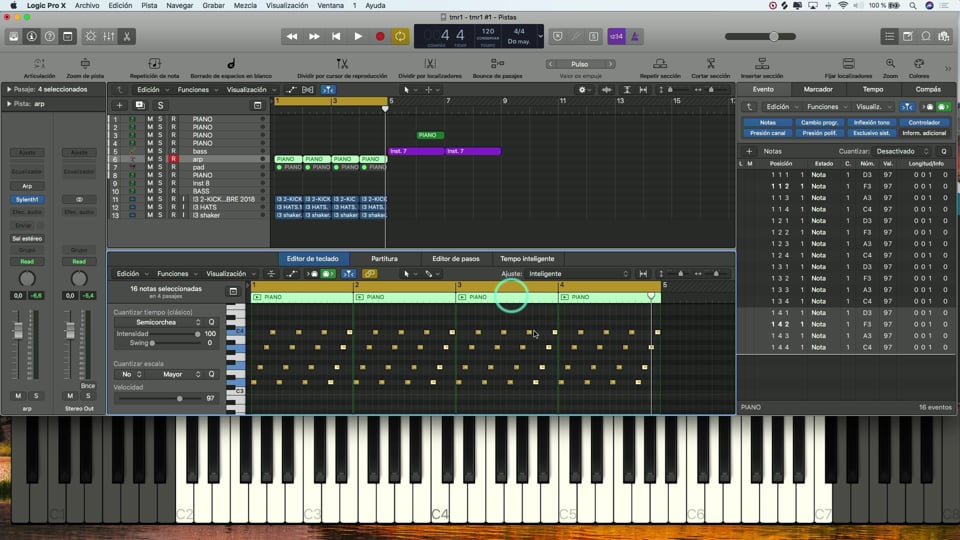Click the global Solo S button in track header
The image size is (960, 540).
[160, 105]
